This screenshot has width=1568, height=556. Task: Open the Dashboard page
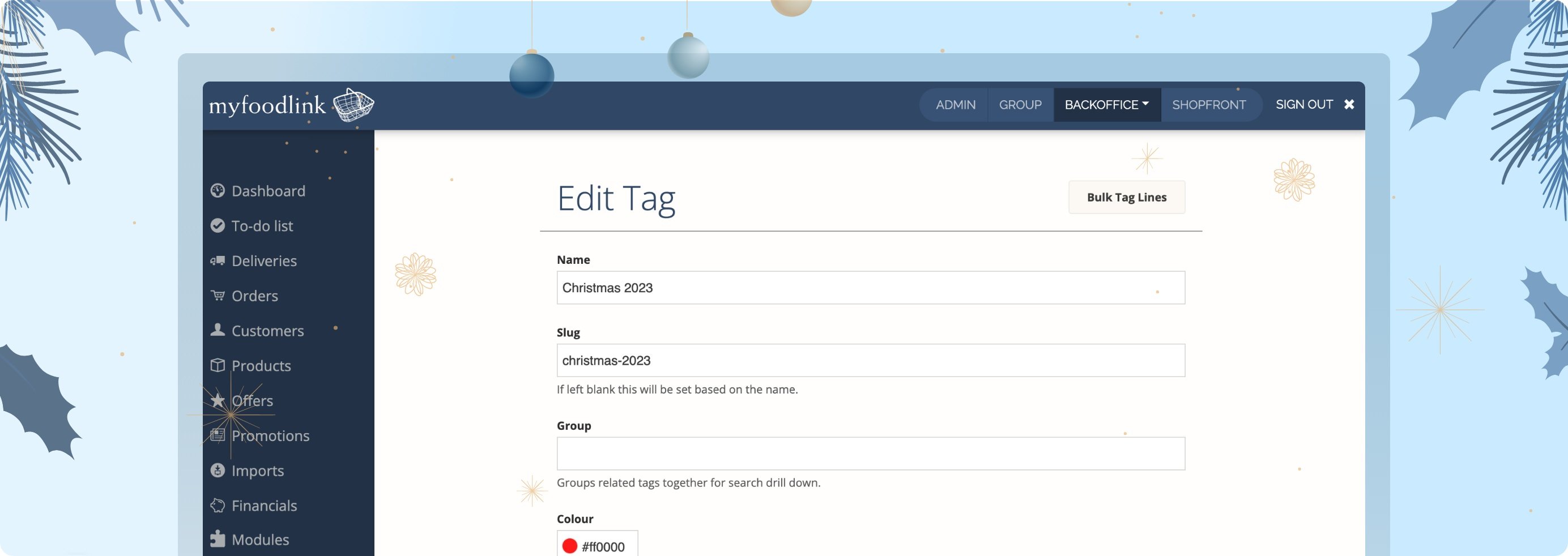coord(269,191)
